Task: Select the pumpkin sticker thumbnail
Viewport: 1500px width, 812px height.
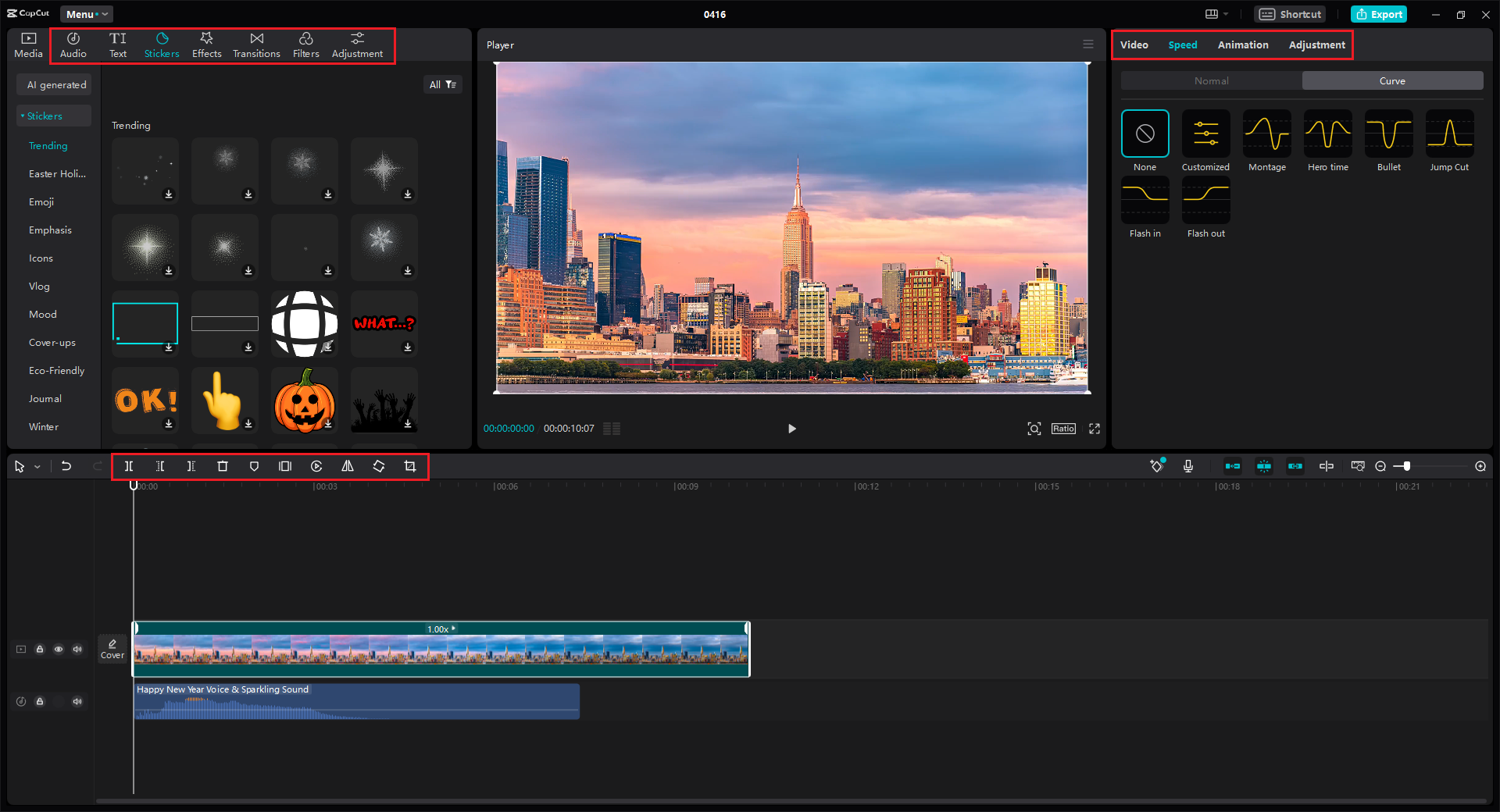Action: (304, 401)
